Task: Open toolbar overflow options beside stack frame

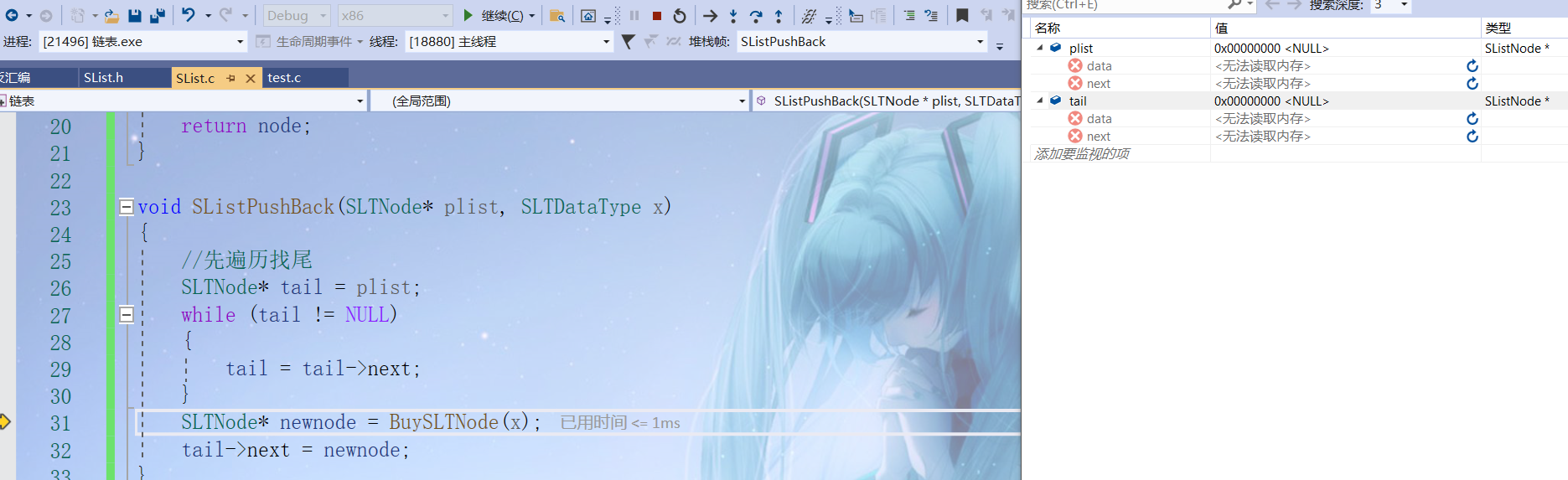Action: 1000,45
